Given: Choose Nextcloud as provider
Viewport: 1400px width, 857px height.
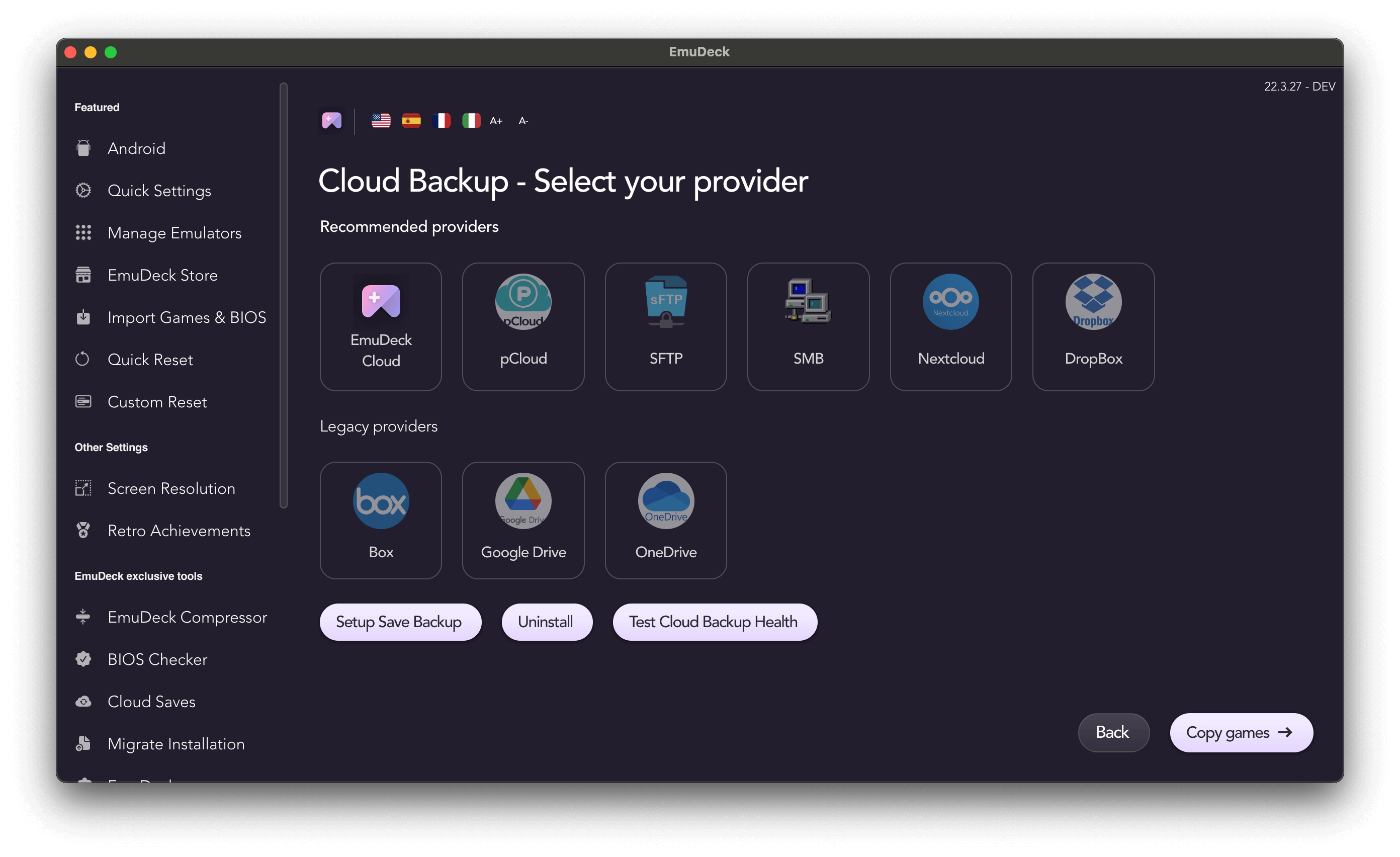Looking at the screenshot, I should 951,327.
